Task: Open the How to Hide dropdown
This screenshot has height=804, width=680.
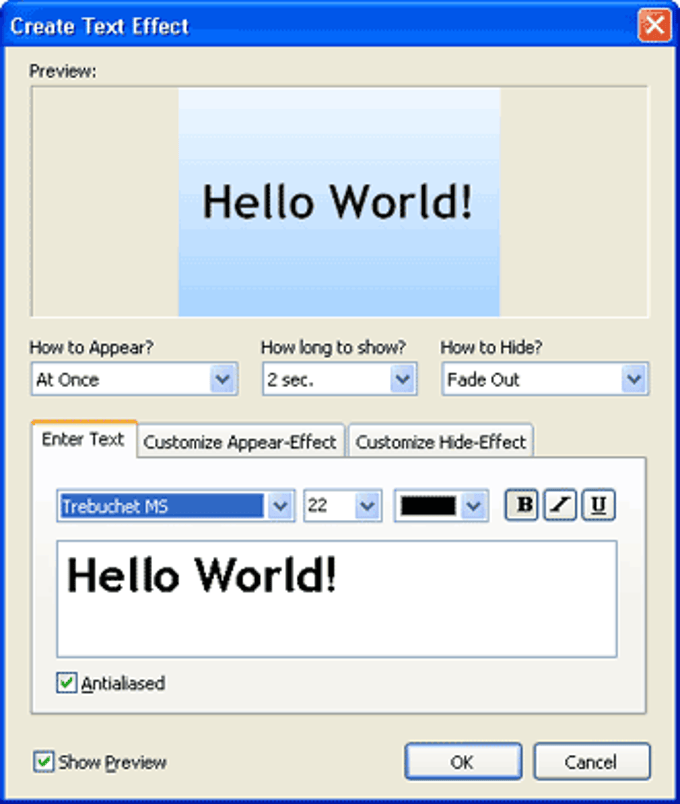Action: (545, 379)
